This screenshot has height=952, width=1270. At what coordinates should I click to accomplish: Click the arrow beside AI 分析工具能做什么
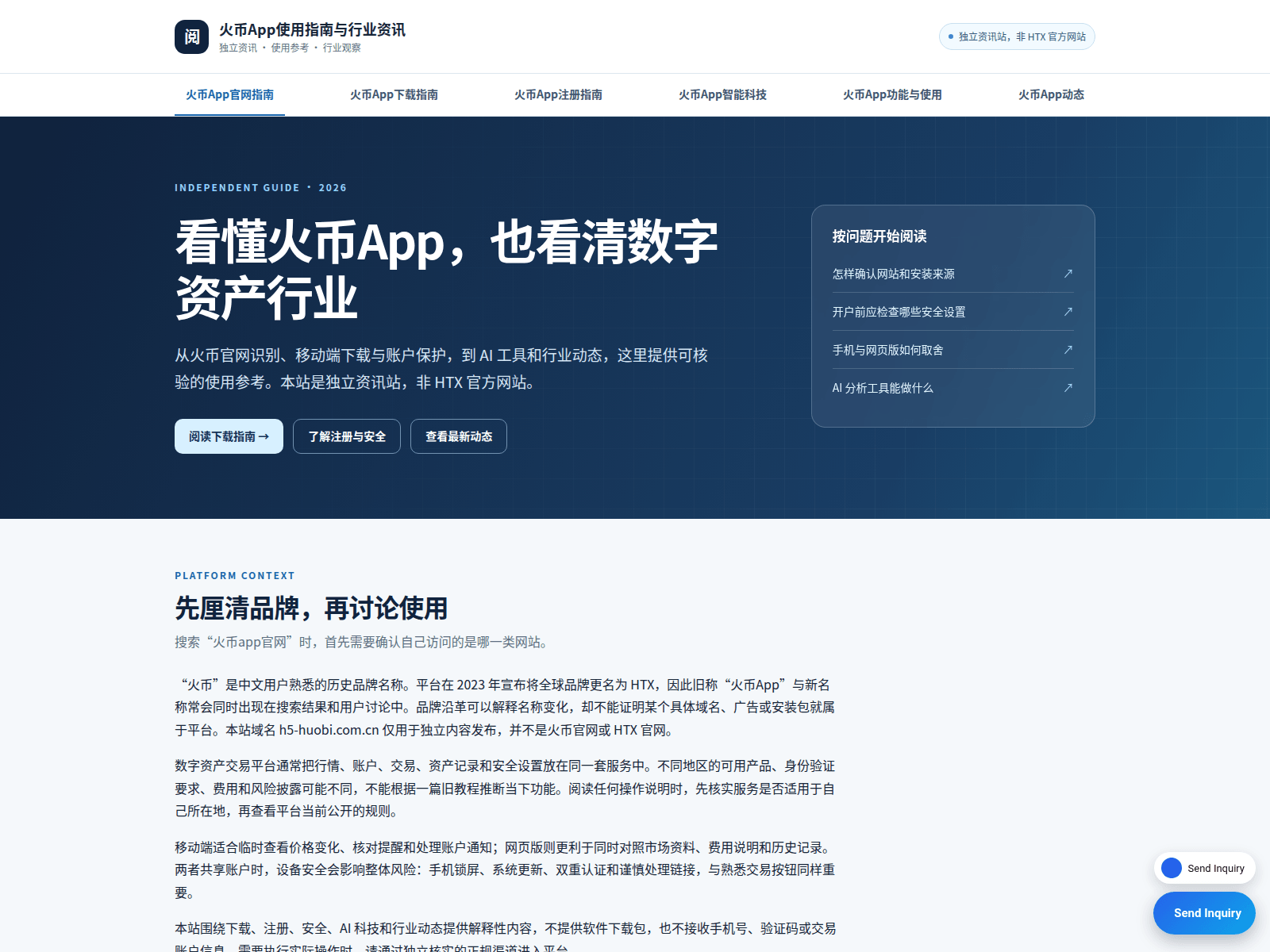(1068, 388)
